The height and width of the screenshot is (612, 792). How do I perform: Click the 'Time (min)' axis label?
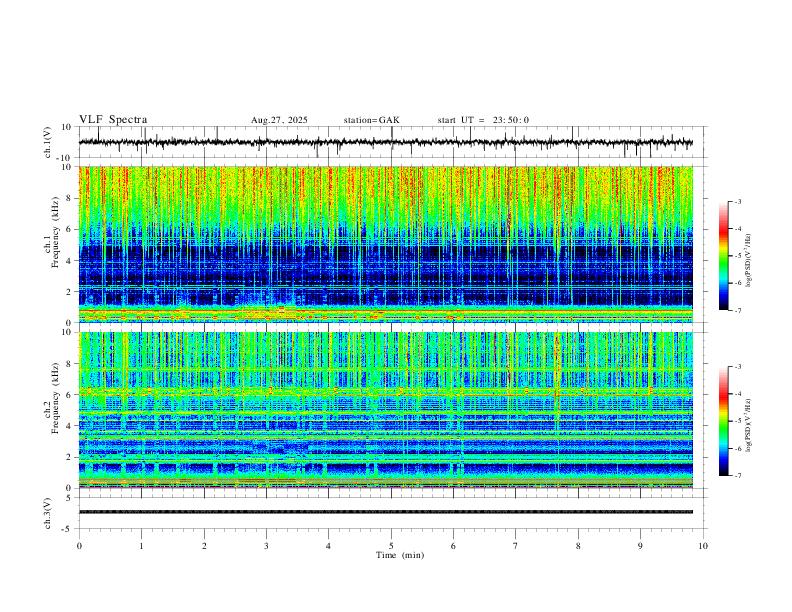tap(400, 555)
